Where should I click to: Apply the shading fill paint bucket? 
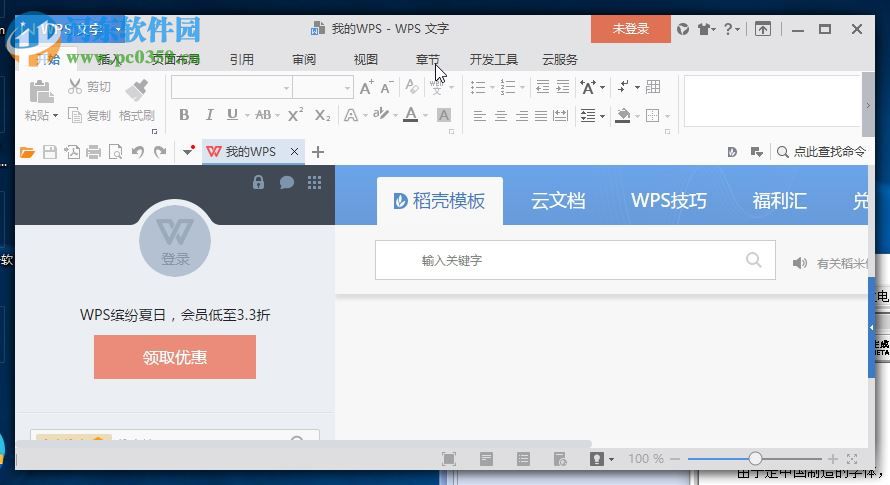623,115
